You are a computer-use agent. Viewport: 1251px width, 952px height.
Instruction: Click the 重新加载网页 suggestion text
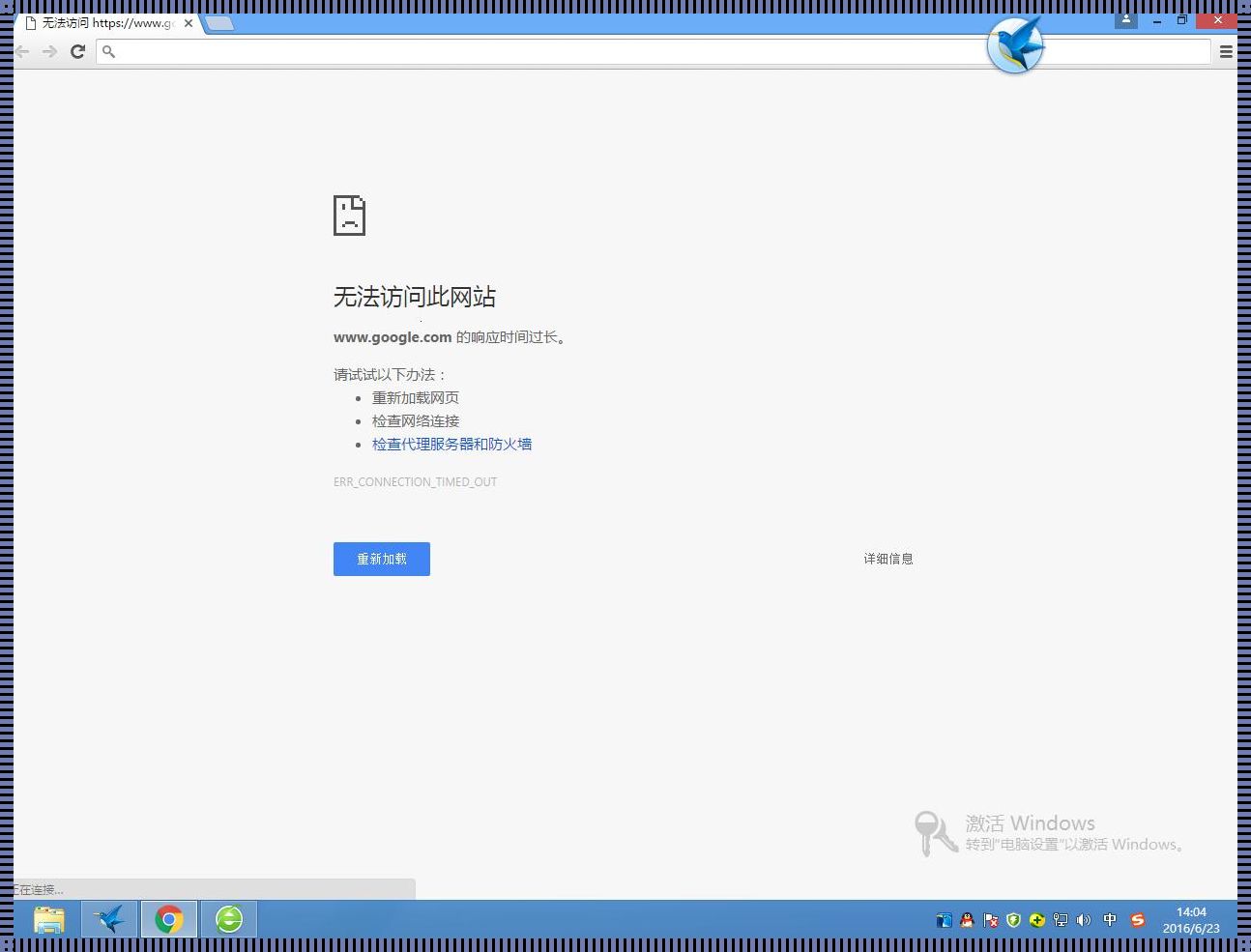click(x=416, y=398)
